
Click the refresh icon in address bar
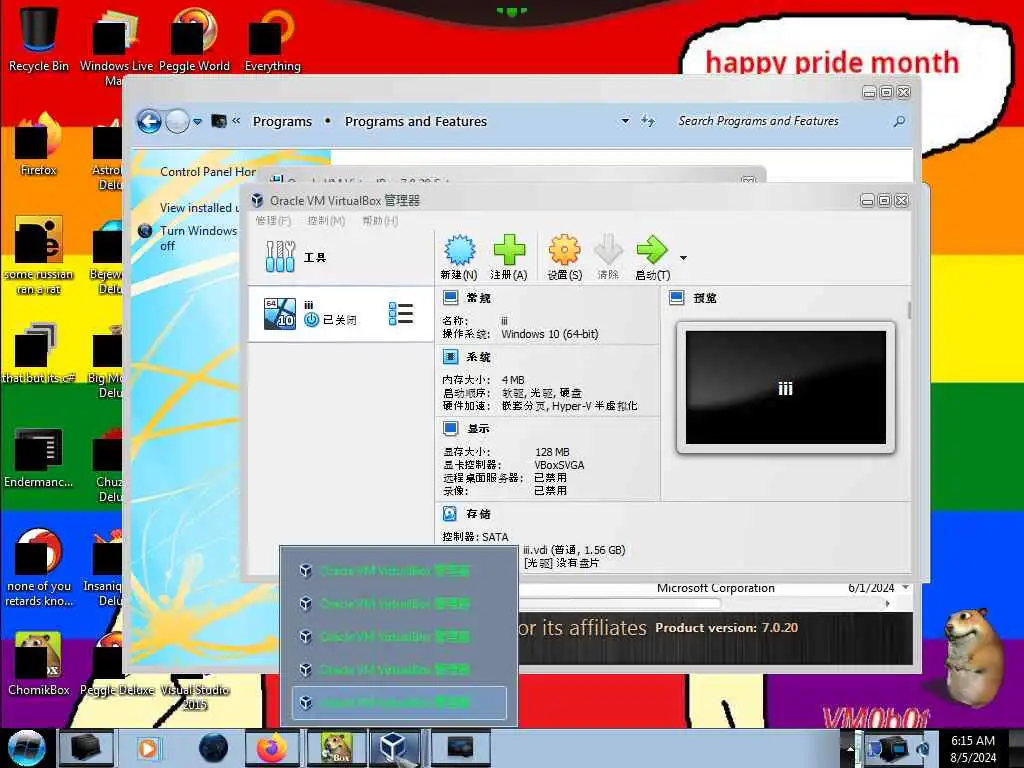[x=648, y=121]
